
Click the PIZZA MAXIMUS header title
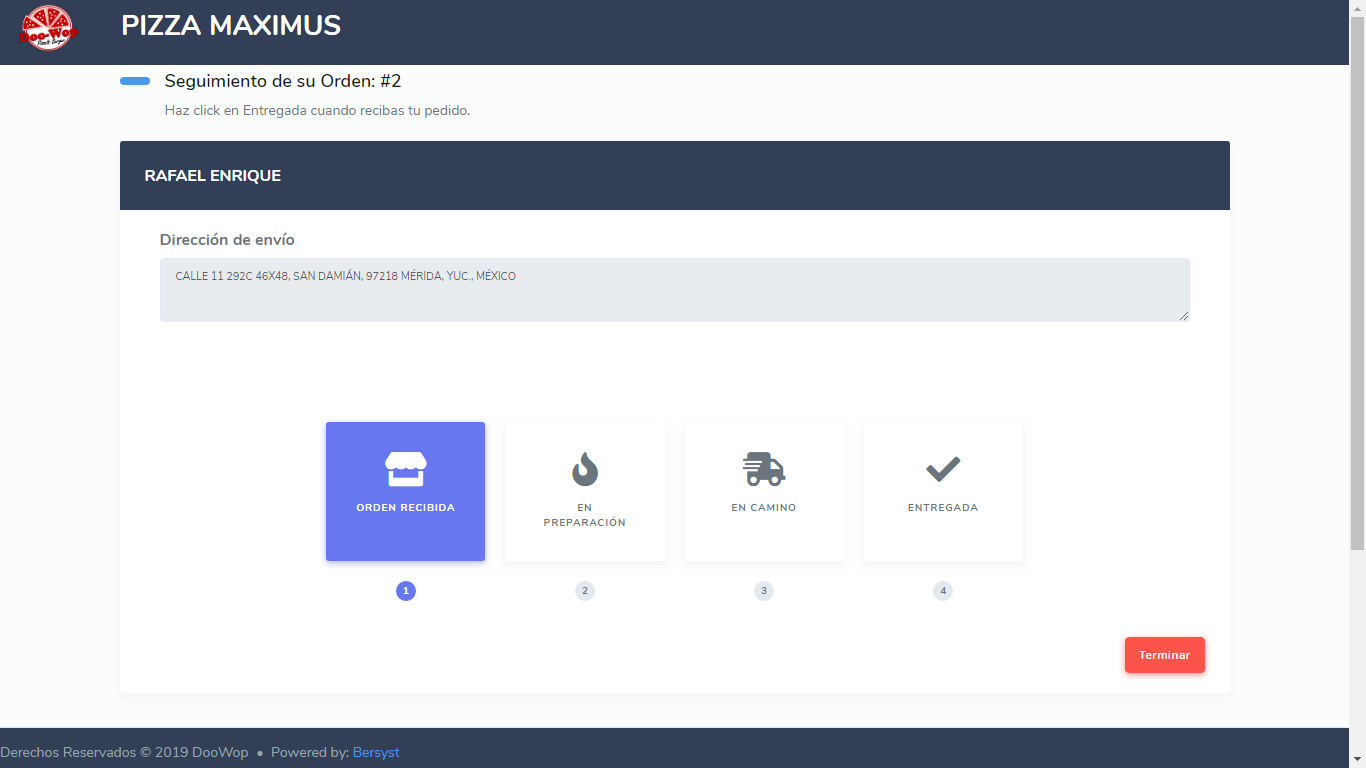point(231,26)
